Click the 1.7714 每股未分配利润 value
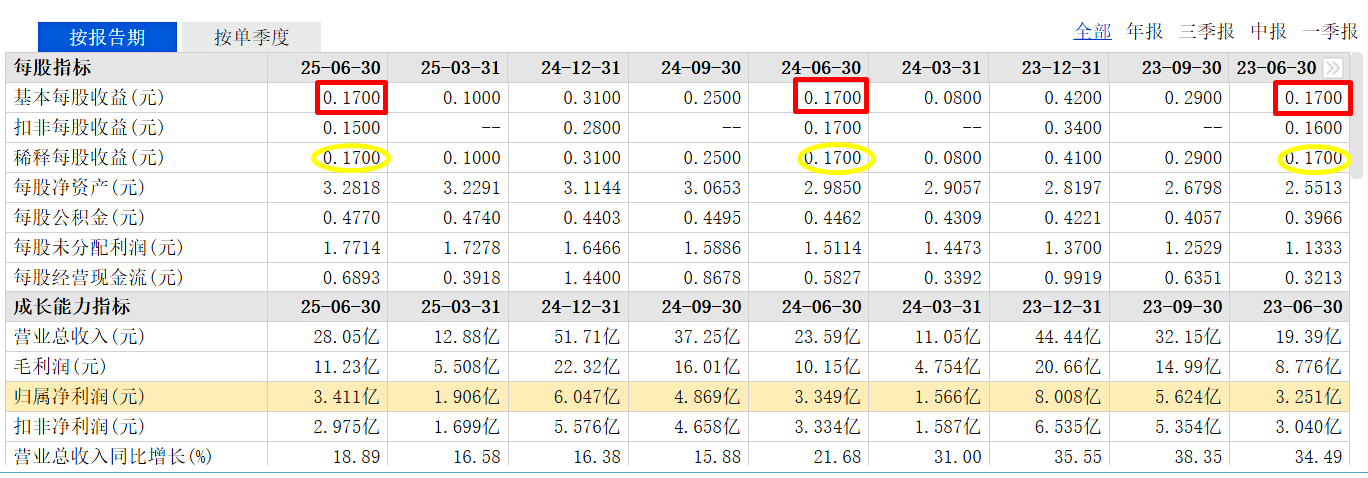Viewport: 1368px width, 478px height. (x=352, y=247)
